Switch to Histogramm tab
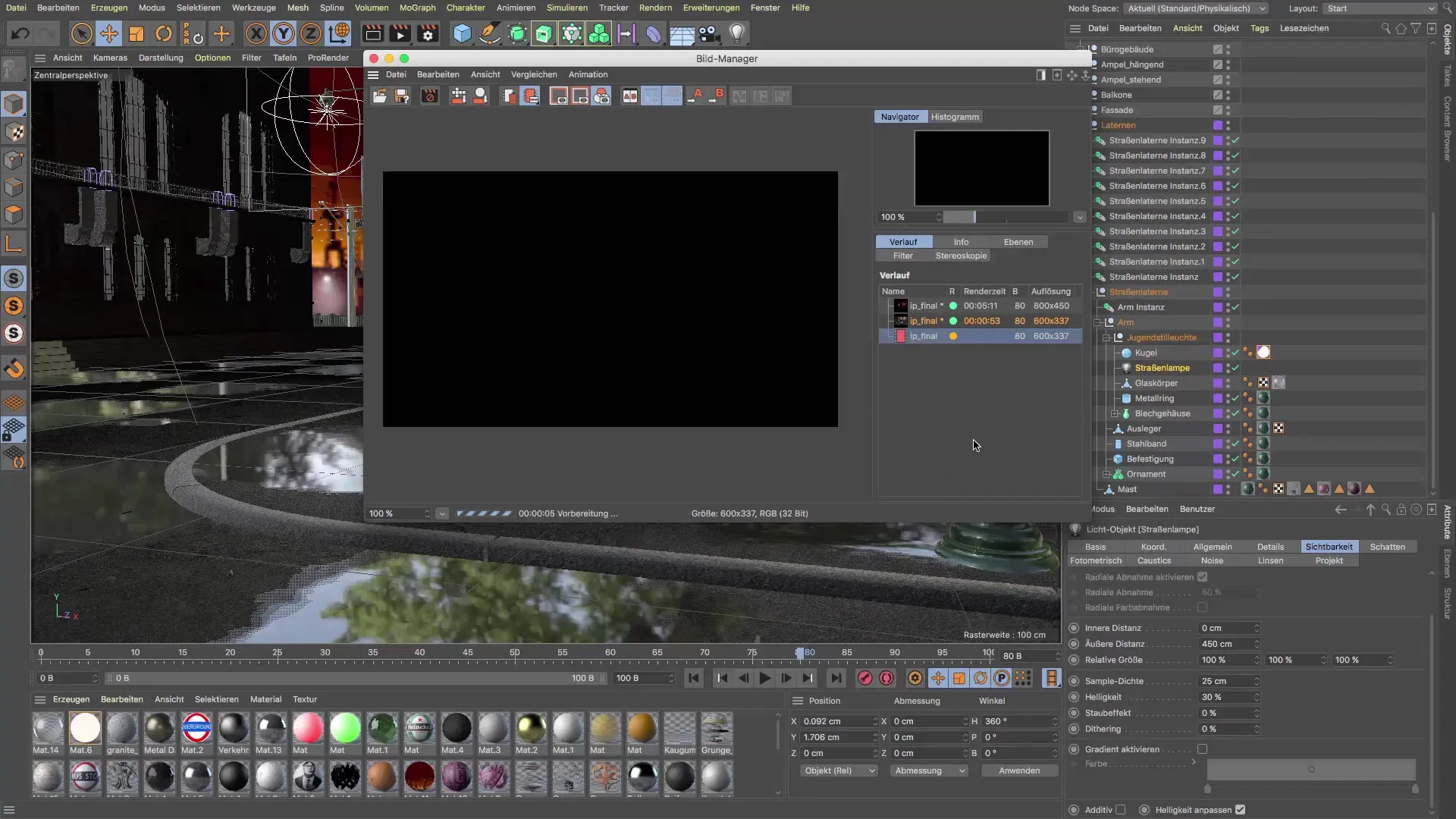 point(955,117)
